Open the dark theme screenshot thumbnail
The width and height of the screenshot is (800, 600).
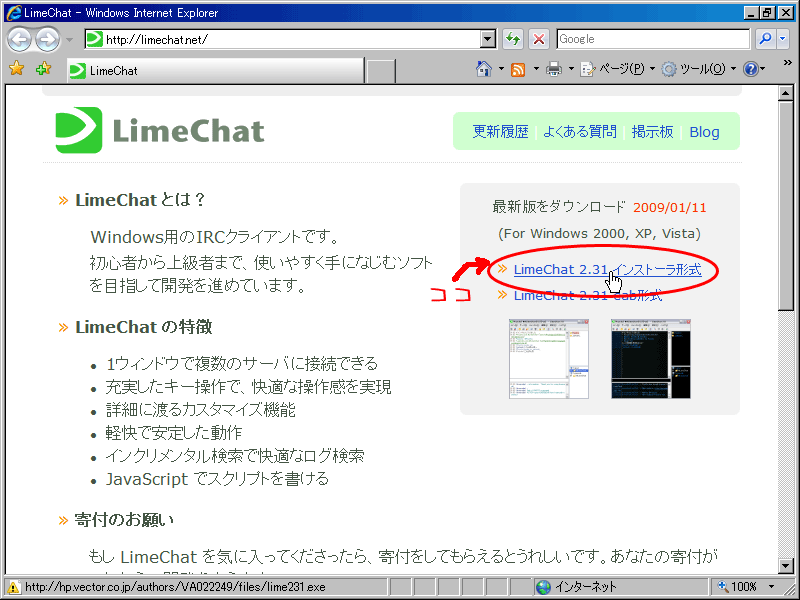tap(651, 359)
